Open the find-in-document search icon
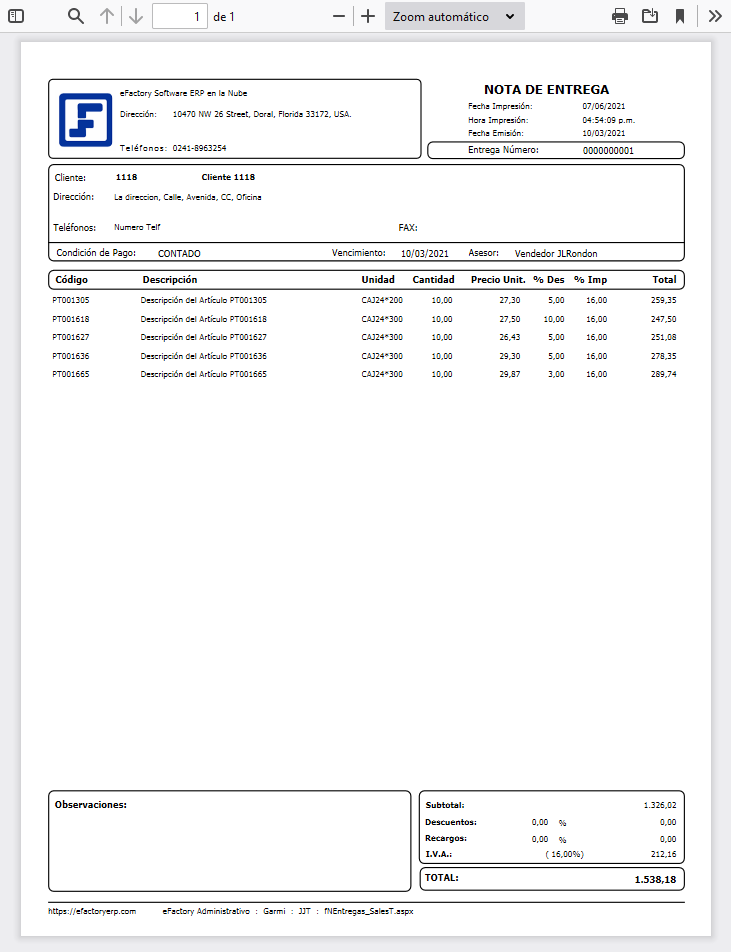The height and width of the screenshot is (952, 731). point(75,16)
